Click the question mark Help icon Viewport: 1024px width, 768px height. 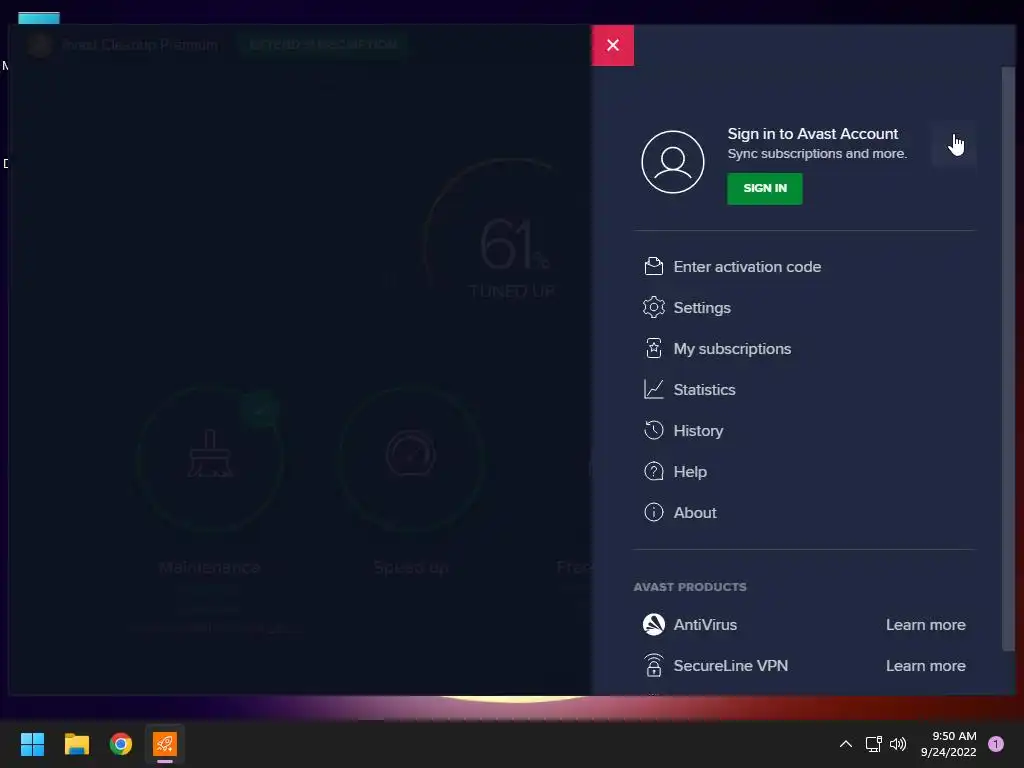654,471
